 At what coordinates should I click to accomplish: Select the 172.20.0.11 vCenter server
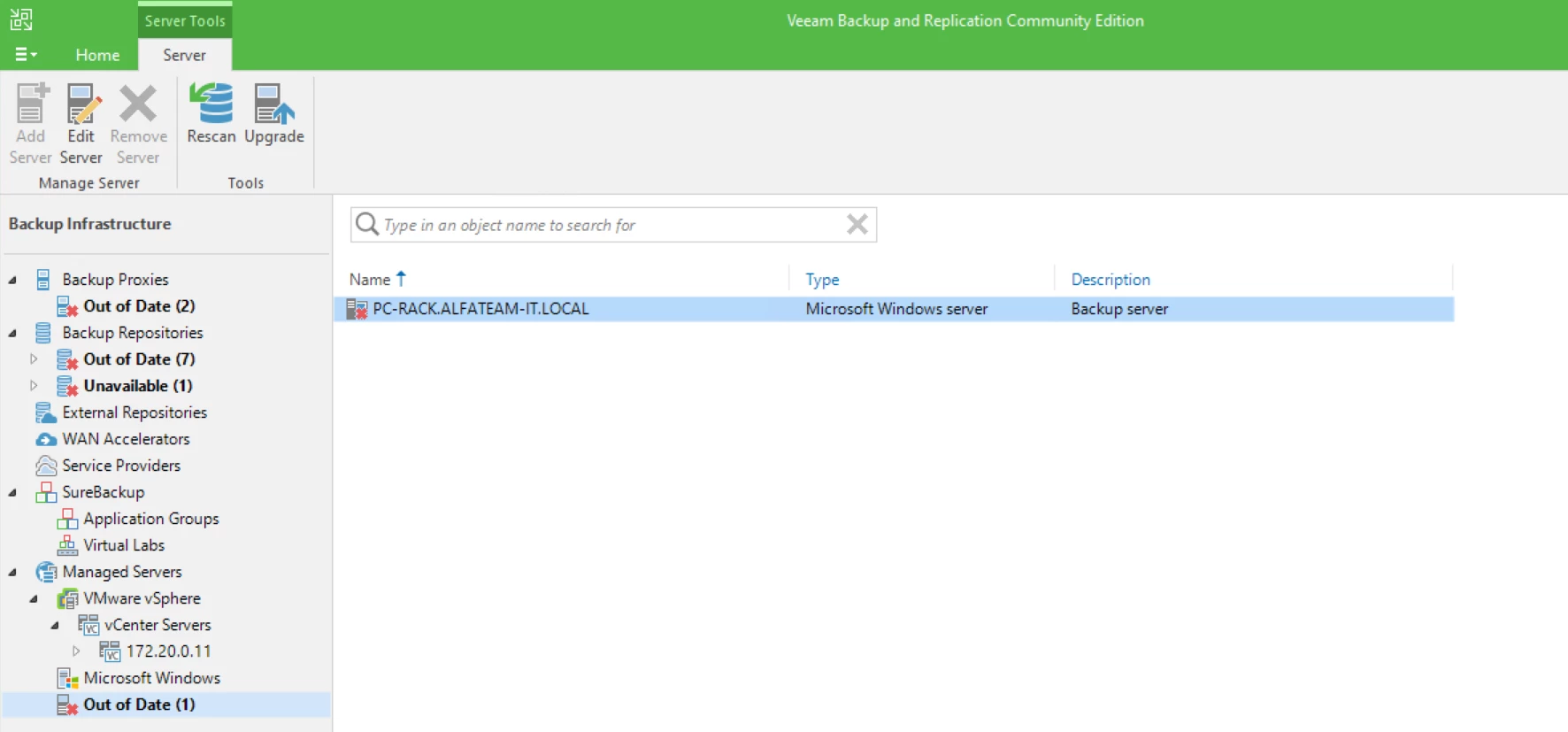tap(168, 651)
